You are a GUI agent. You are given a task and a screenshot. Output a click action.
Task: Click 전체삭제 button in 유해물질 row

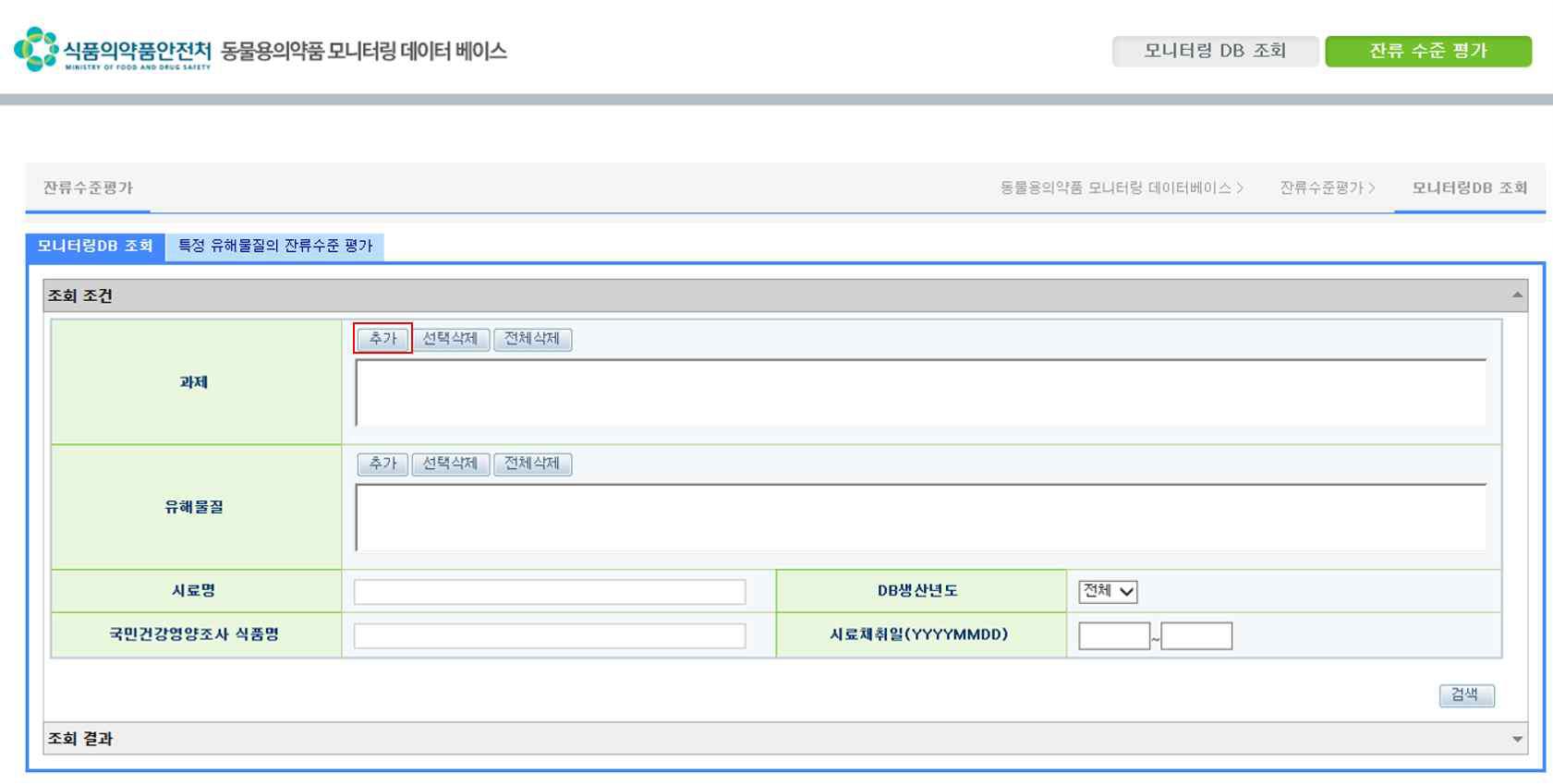coord(532,464)
